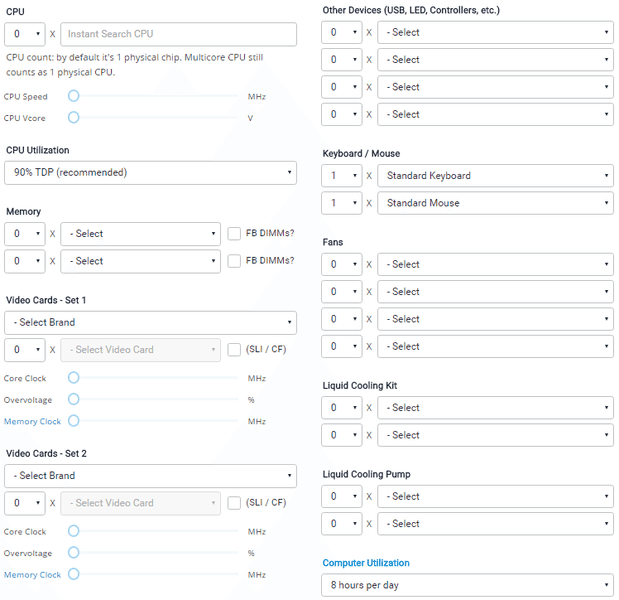Enable SLI / CF for Video Cards Set 1

coord(234,350)
